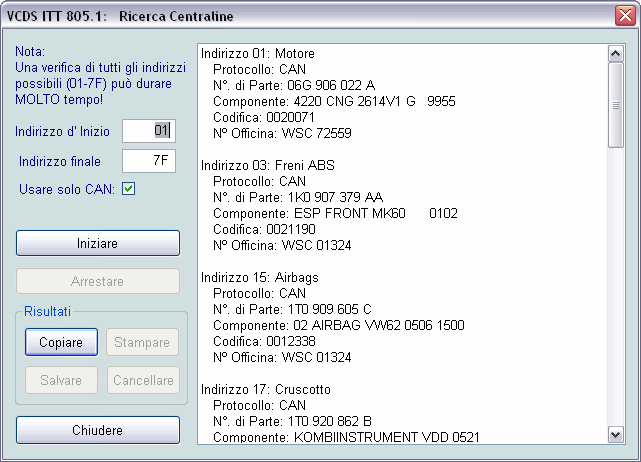
Task: Click the 'Risultati' group label
Action: click(47, 312)
